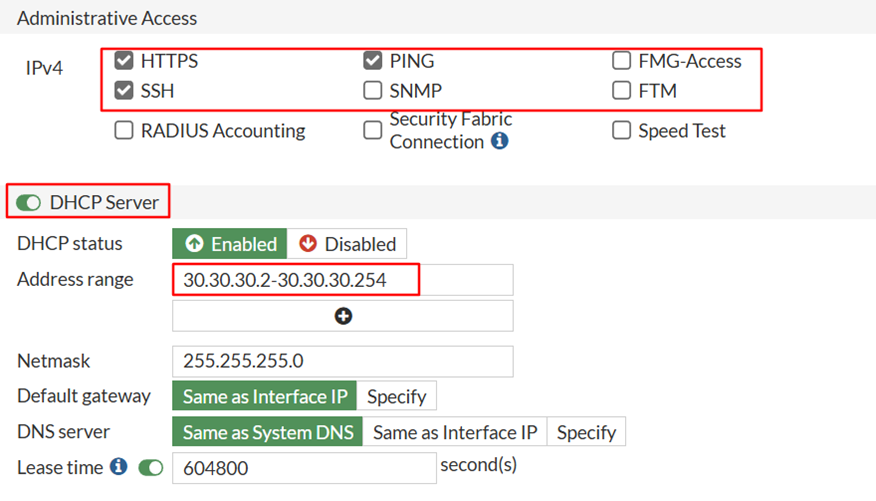
Task: Select Same as Interface IP for DNS server
Action: coord(455,432)
